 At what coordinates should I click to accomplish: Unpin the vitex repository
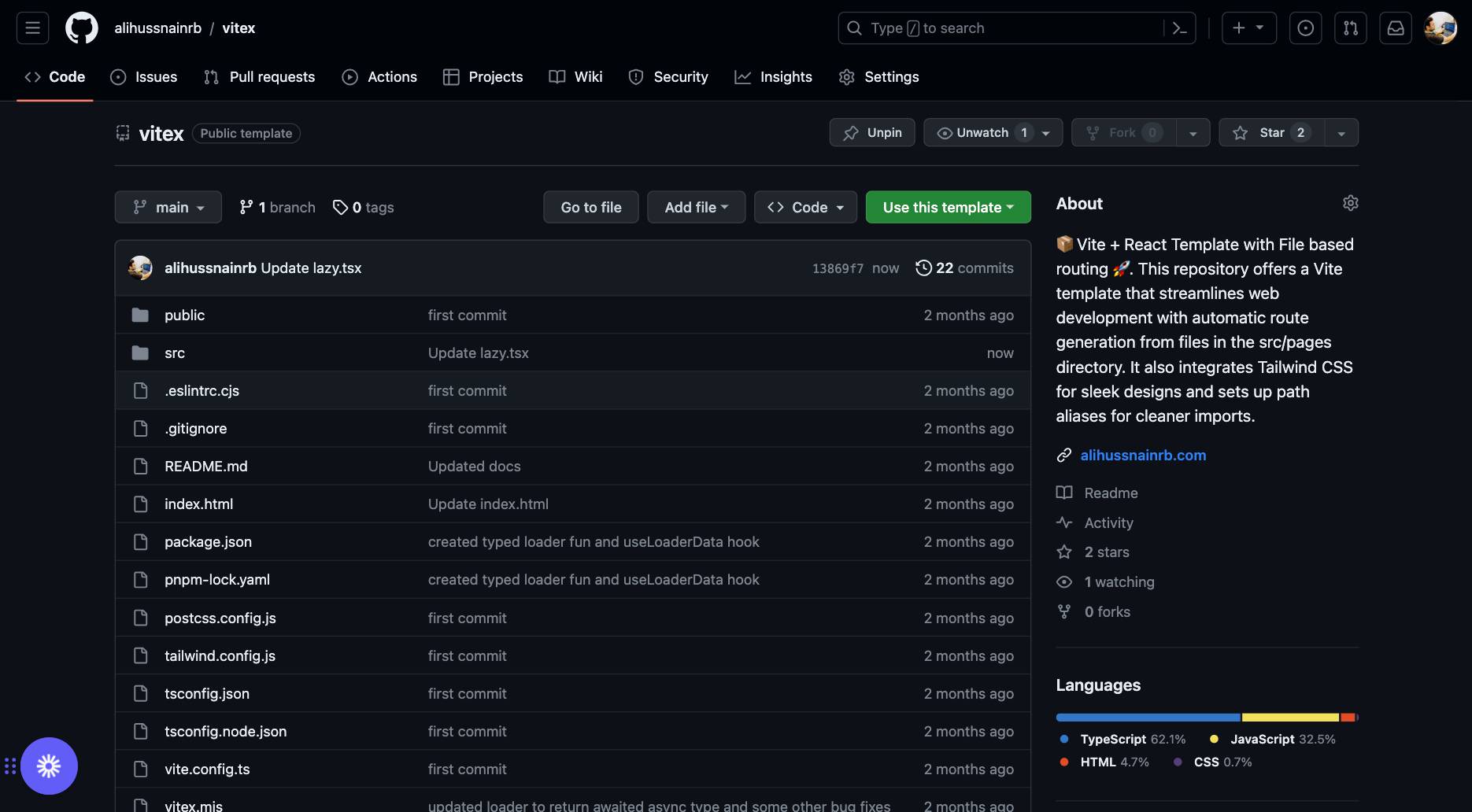click(872, 132)
